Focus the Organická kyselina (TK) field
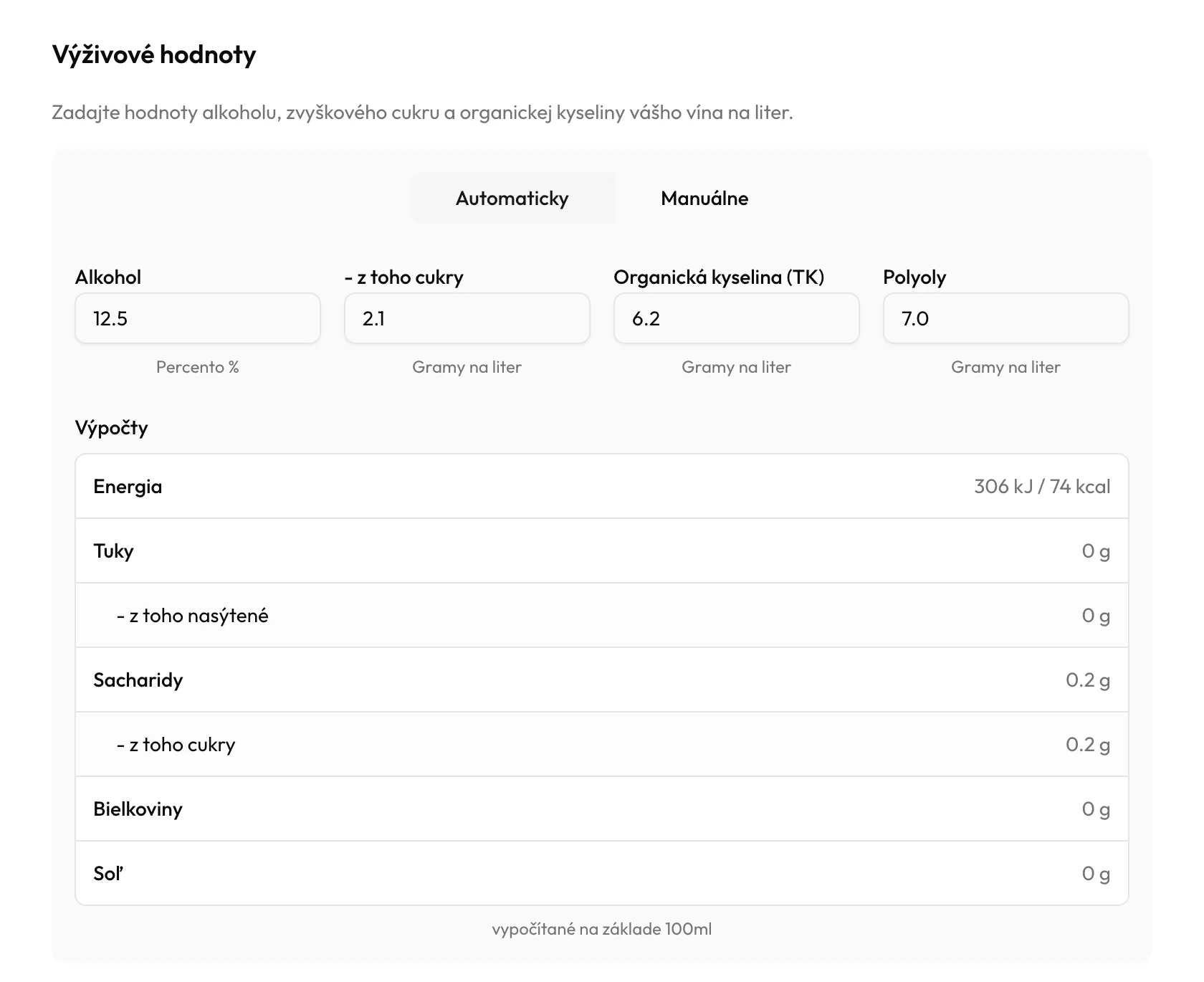 pyautogui.click(x=737, y=318)
